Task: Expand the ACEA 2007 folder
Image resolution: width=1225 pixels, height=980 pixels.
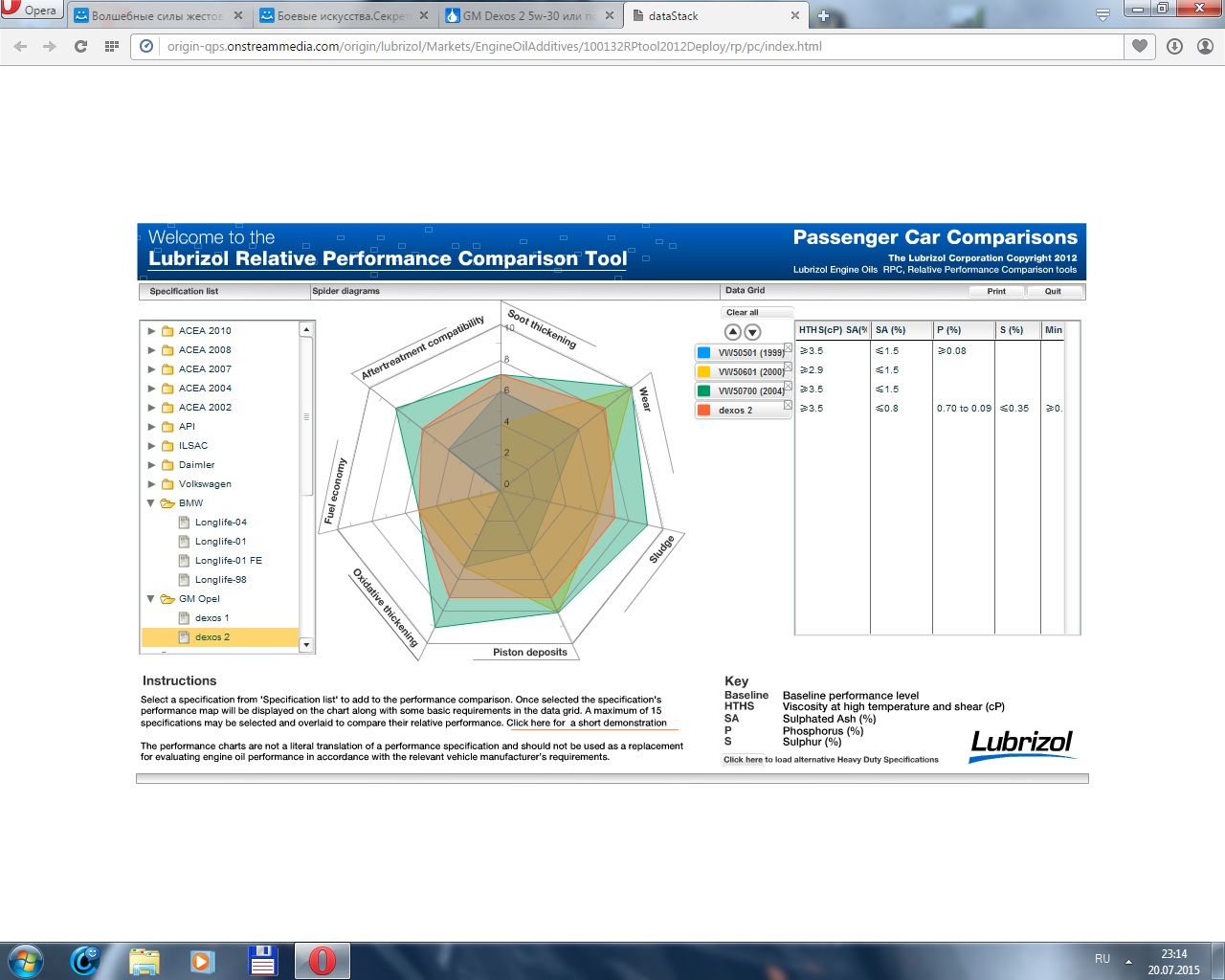Action: click(151, 369)
